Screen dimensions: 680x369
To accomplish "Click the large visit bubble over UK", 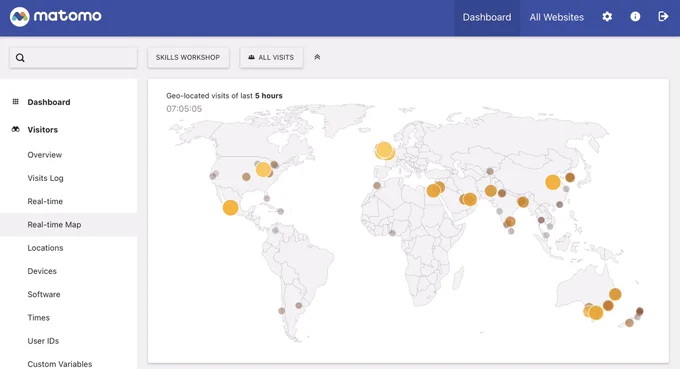I will [x=384, y=150].
